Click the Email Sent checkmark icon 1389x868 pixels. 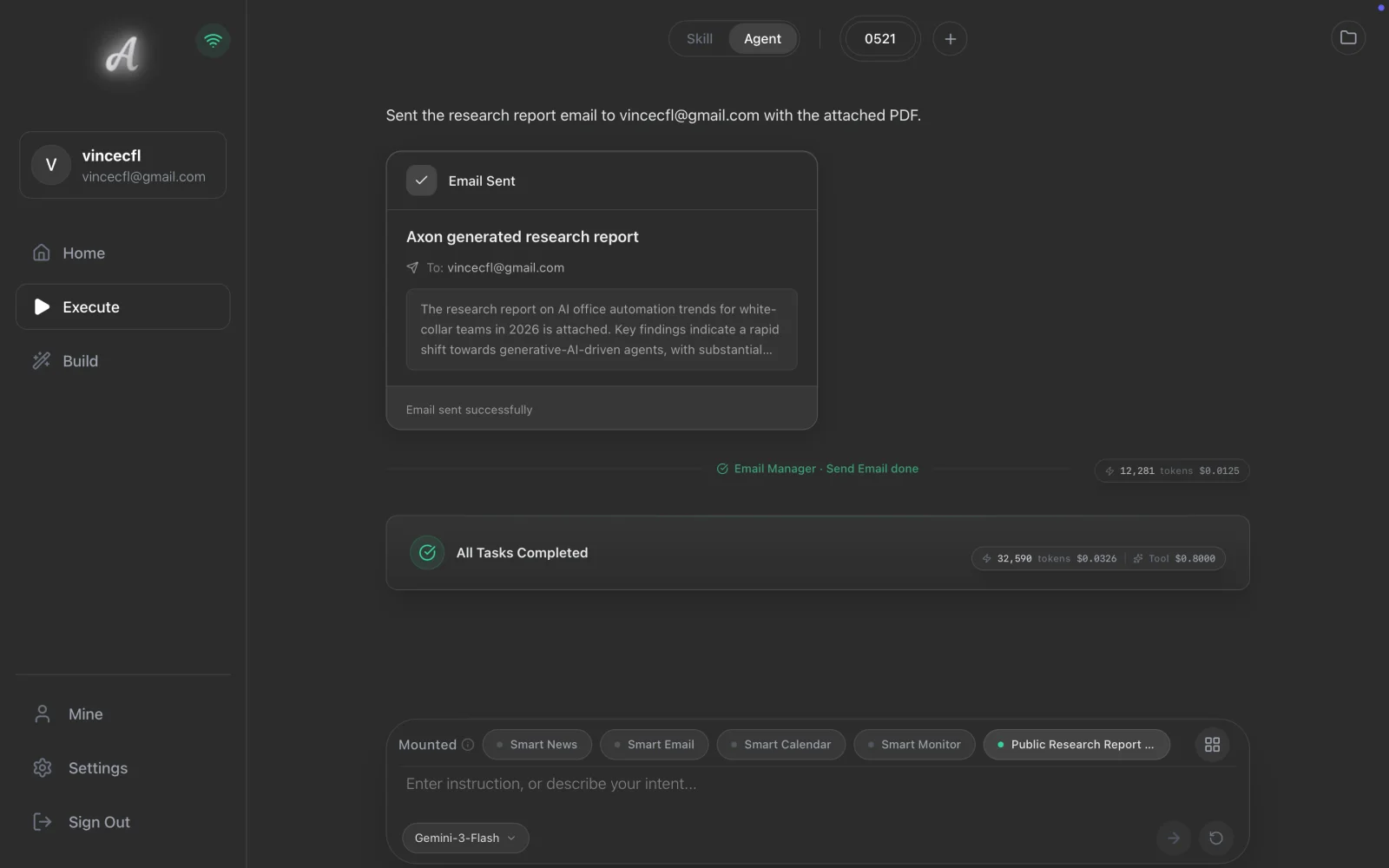click(x=421, y=181)
